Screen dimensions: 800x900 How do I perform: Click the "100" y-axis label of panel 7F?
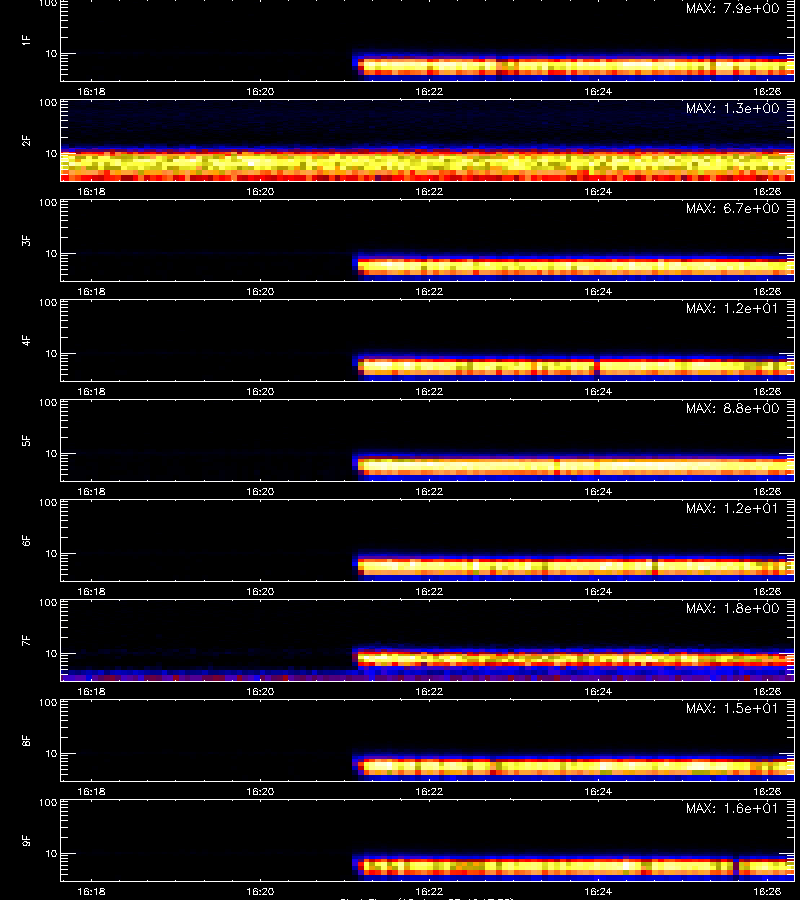tap(48, 603)
